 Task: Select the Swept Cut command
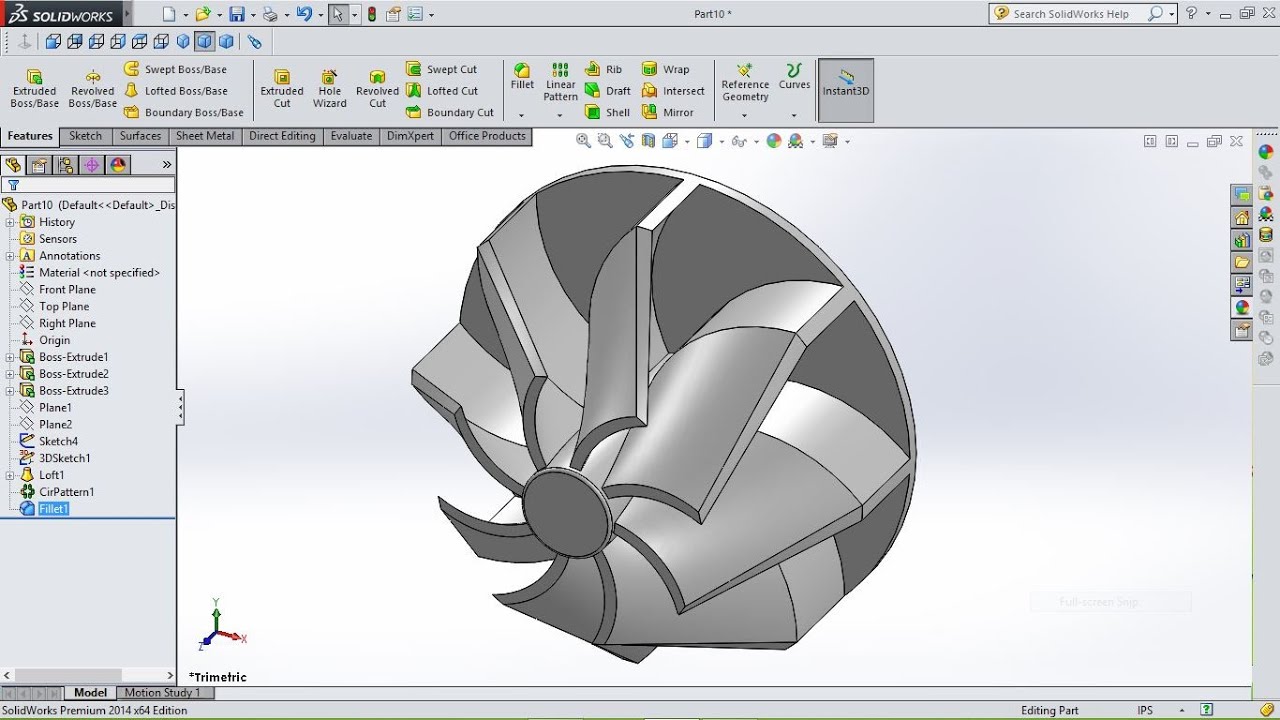(441, 69)
